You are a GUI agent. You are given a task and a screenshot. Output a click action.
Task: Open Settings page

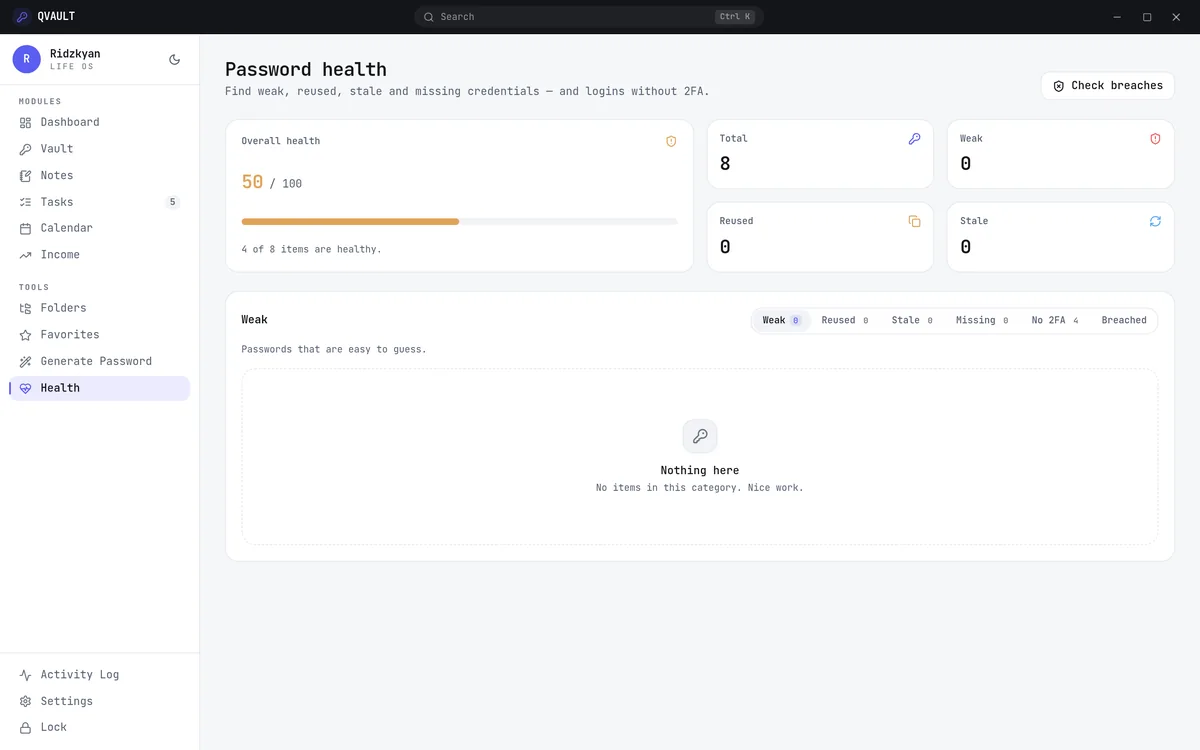100,701
